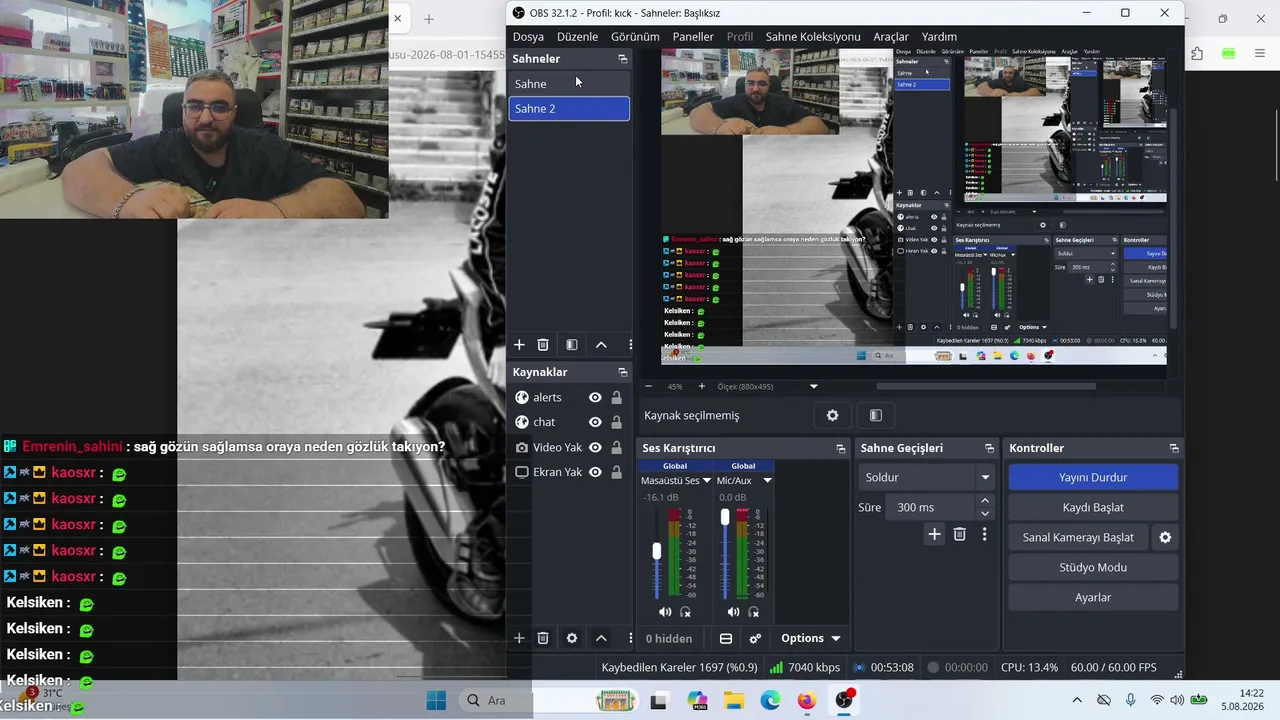The height and width of the screenshot is (720, 1280).
Task: Undock the Kontroller panel
Action: click(x=1174, y=448)
